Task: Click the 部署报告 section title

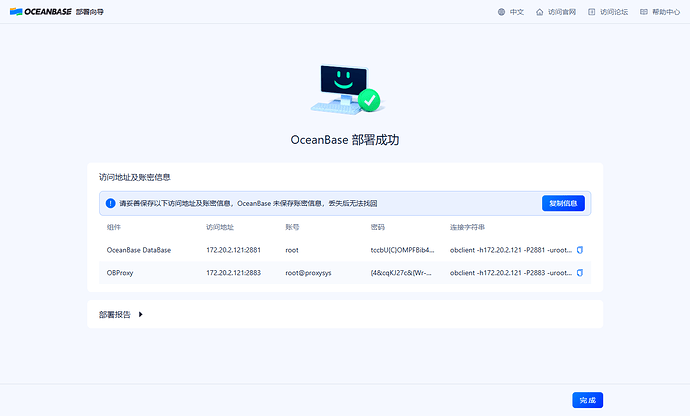Action: coord(114,314)
